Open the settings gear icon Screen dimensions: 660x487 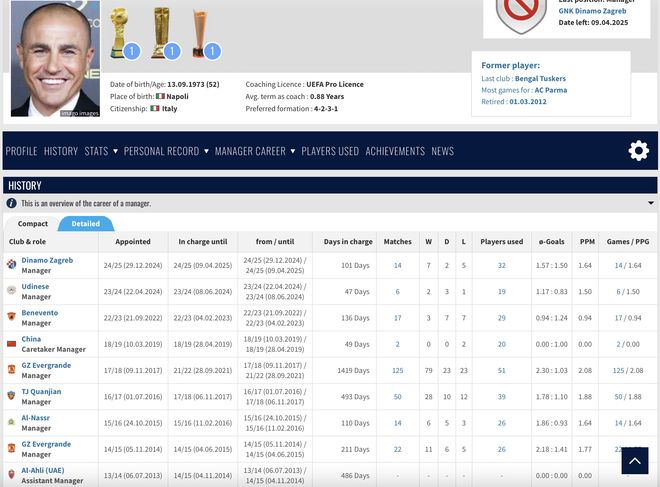pyautogui.click(x=638, y=151)
